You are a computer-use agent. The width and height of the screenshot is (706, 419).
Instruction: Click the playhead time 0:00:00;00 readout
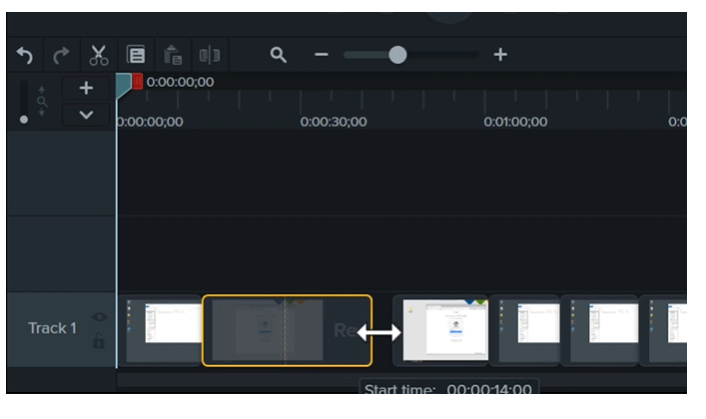click(180, 82)
